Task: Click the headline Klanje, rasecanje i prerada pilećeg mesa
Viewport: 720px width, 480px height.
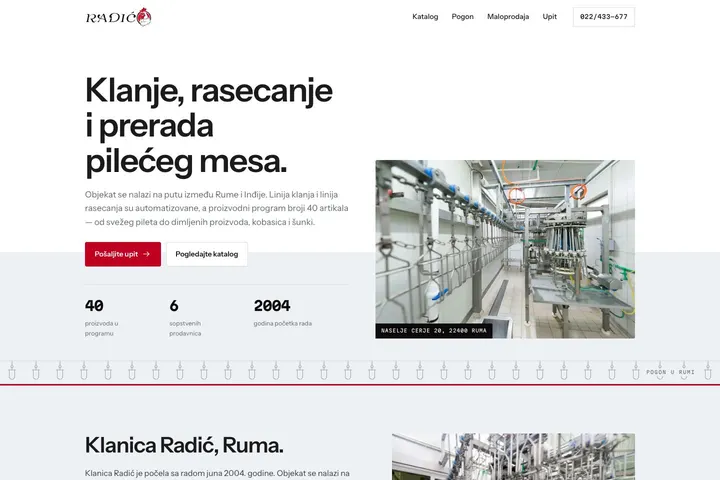Action: tap(209, 126)
